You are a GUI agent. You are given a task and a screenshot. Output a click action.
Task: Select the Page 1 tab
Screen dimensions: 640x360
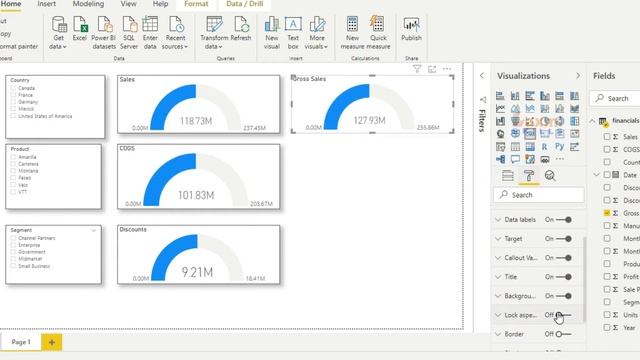(x=21, y=342)
